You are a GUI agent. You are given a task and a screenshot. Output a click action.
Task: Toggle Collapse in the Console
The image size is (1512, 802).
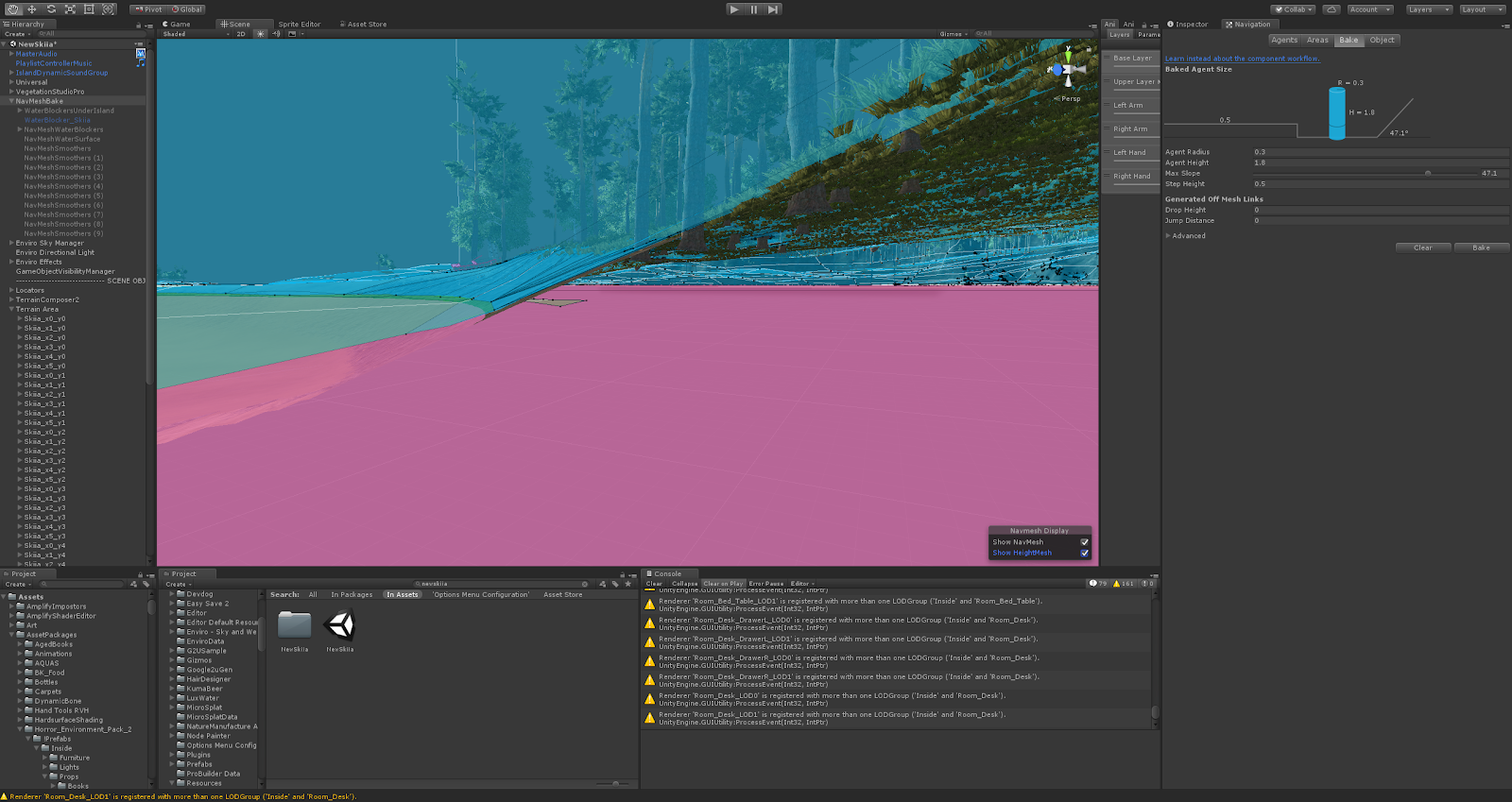pos(684,584)
